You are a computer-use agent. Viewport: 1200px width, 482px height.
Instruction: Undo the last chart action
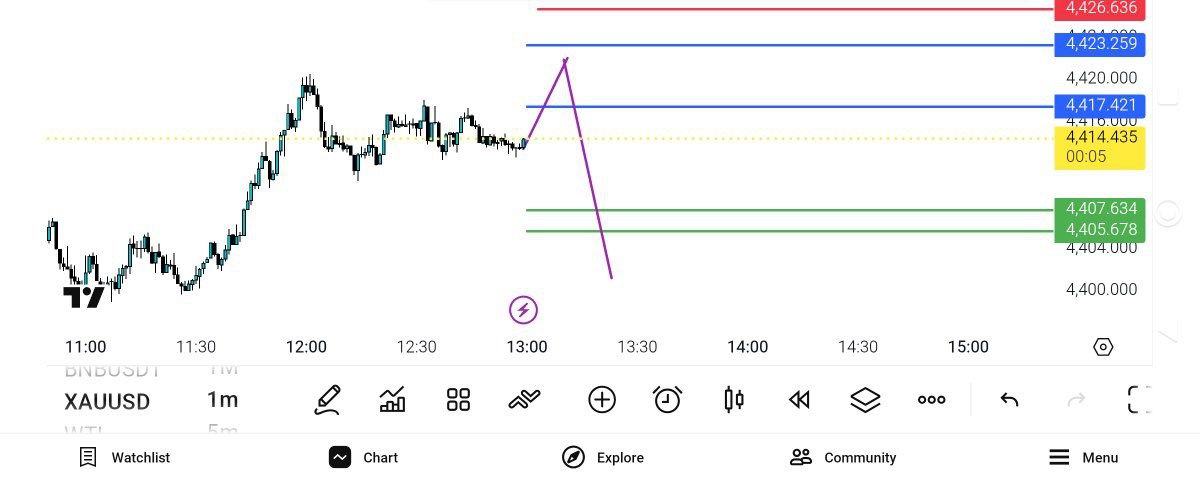tap(1009, 400)
